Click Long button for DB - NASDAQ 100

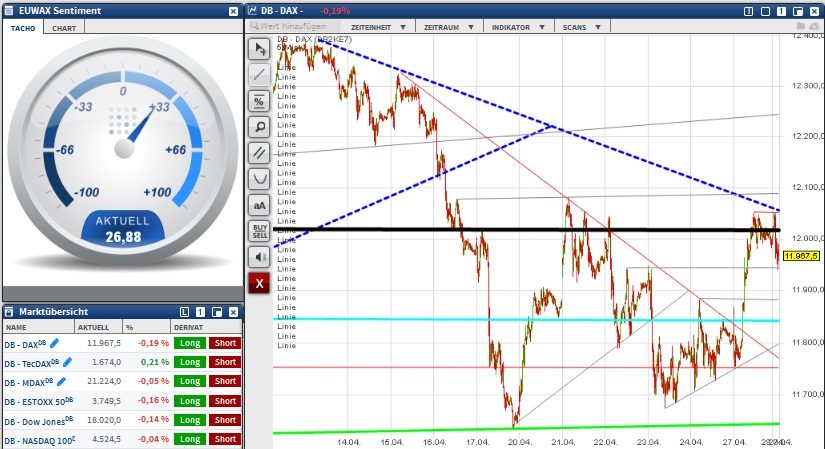[190, 439]
